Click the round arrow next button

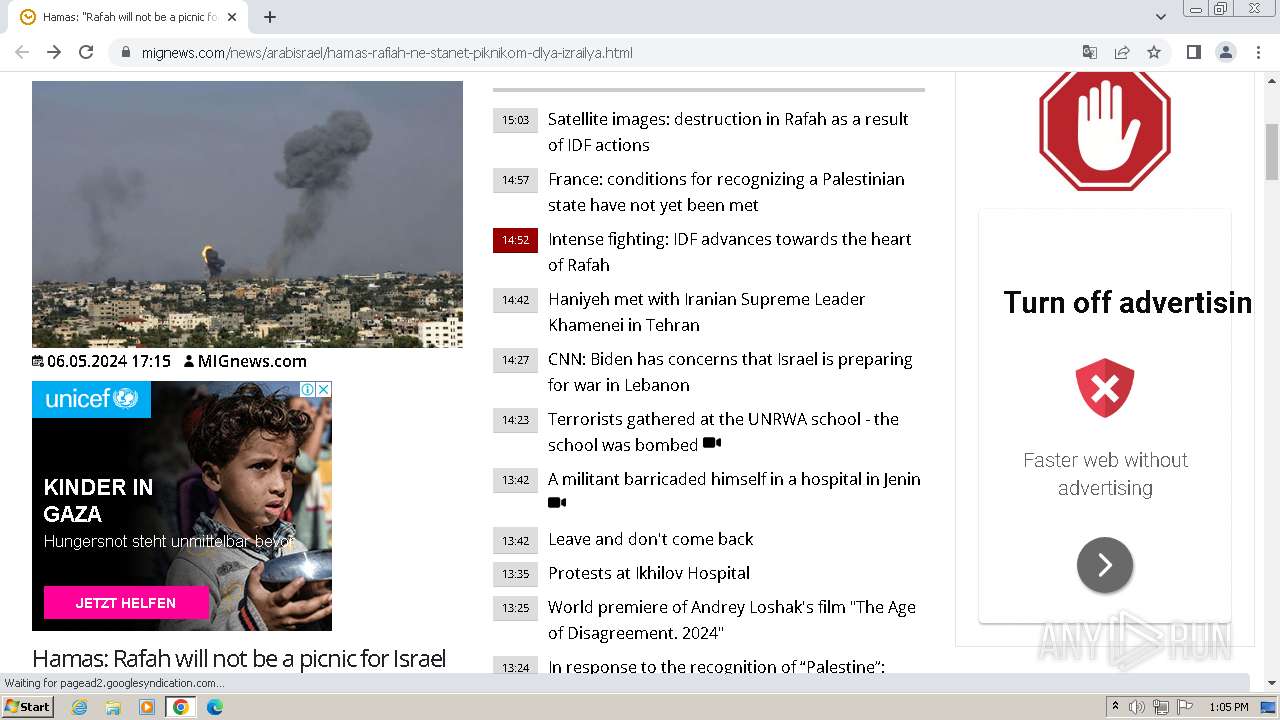click(x=1105, y=566)
